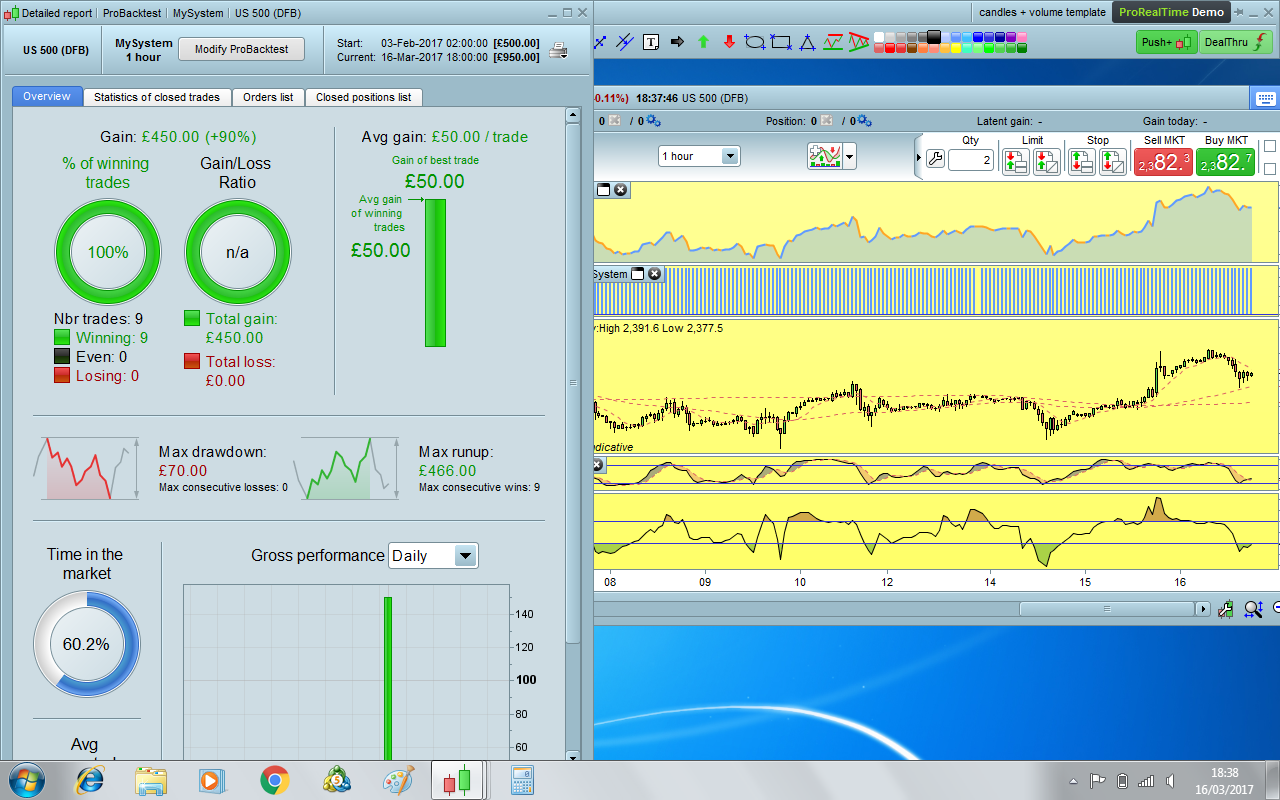Tick the upper checkbox beside Buy MKT
The width and height of the screenshot is (1280, 800).
pyautogui.click(x=1270, y=146)
